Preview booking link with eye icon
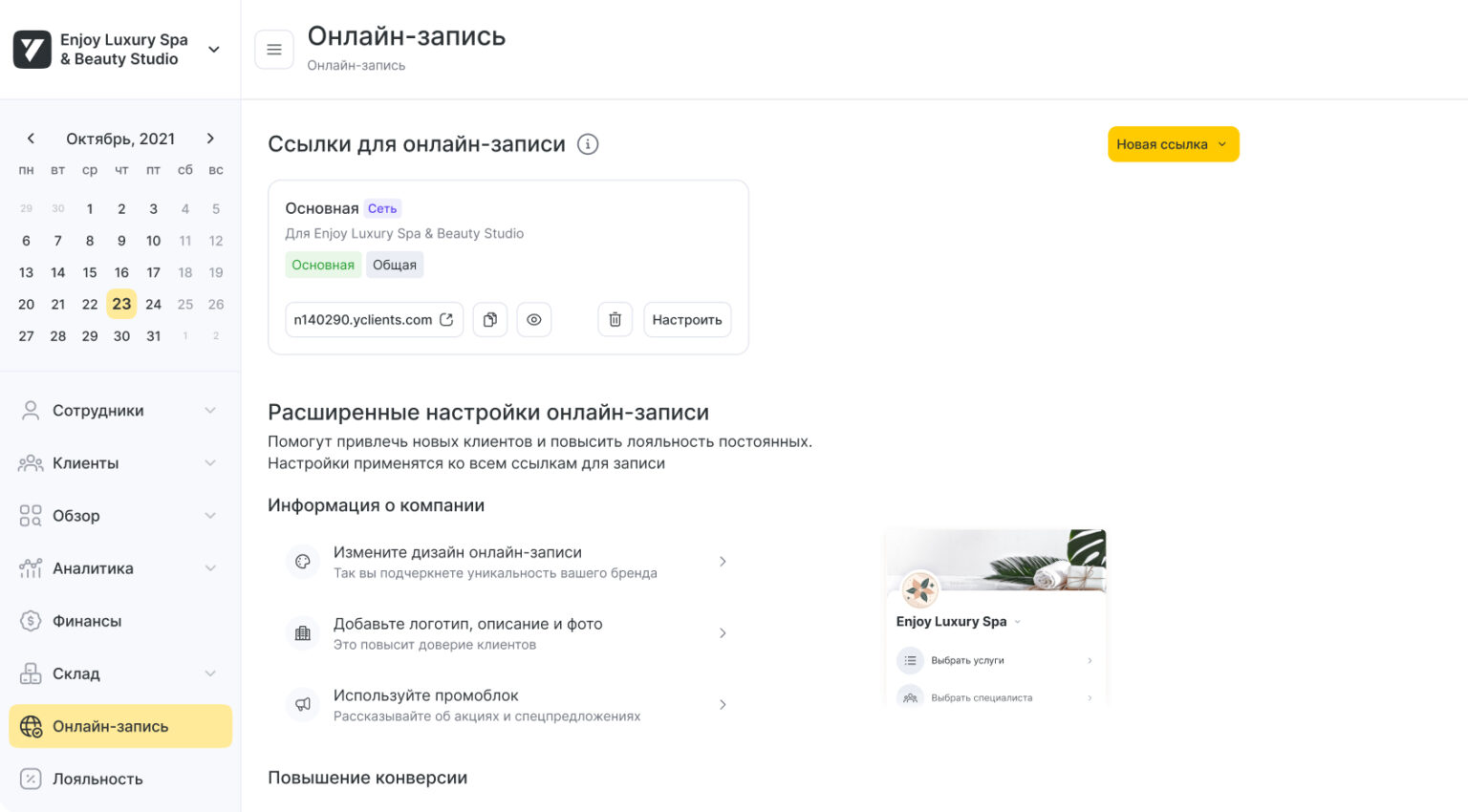The width and height of the screenshot is (1468, 812). coord(534,320)
